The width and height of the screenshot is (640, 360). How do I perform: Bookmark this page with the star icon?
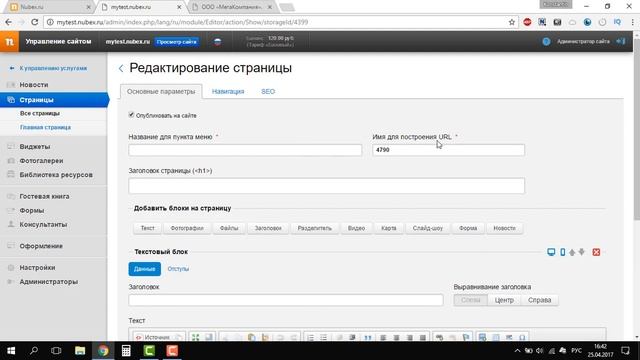tap(511, 22)
